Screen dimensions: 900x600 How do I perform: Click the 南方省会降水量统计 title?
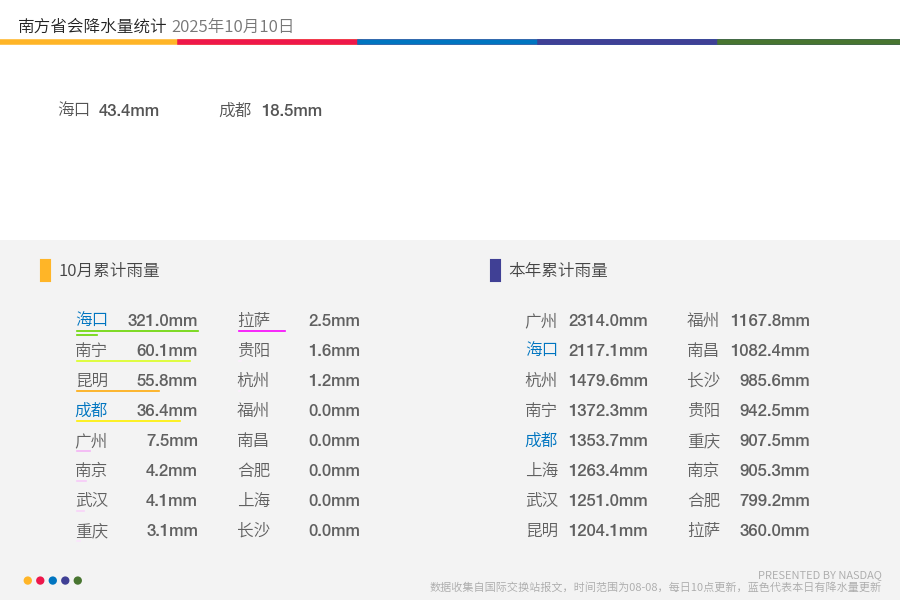[92, 26]
